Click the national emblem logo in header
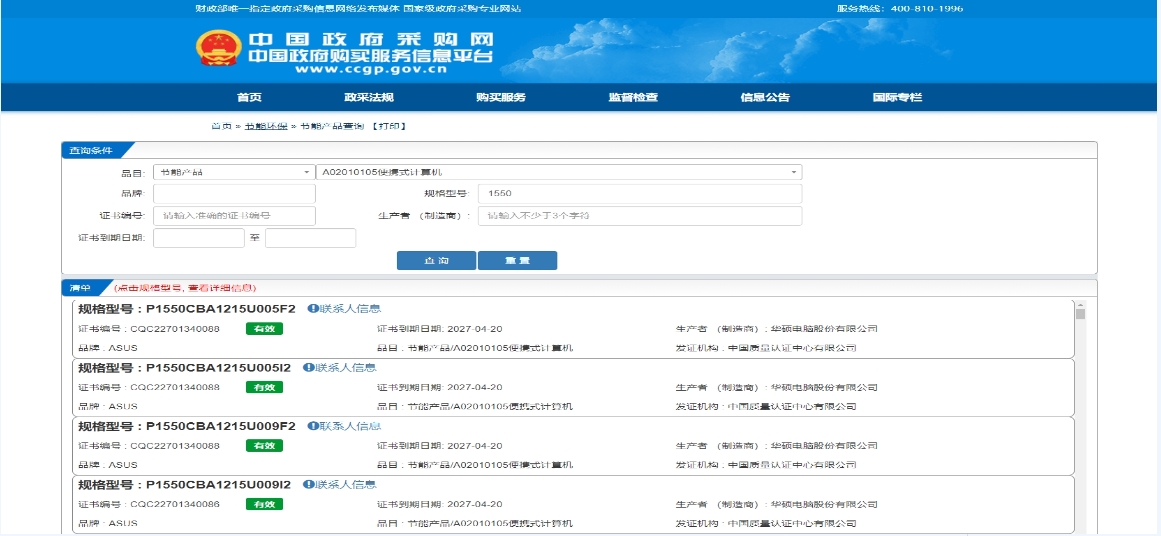 (x=217, y=50)
